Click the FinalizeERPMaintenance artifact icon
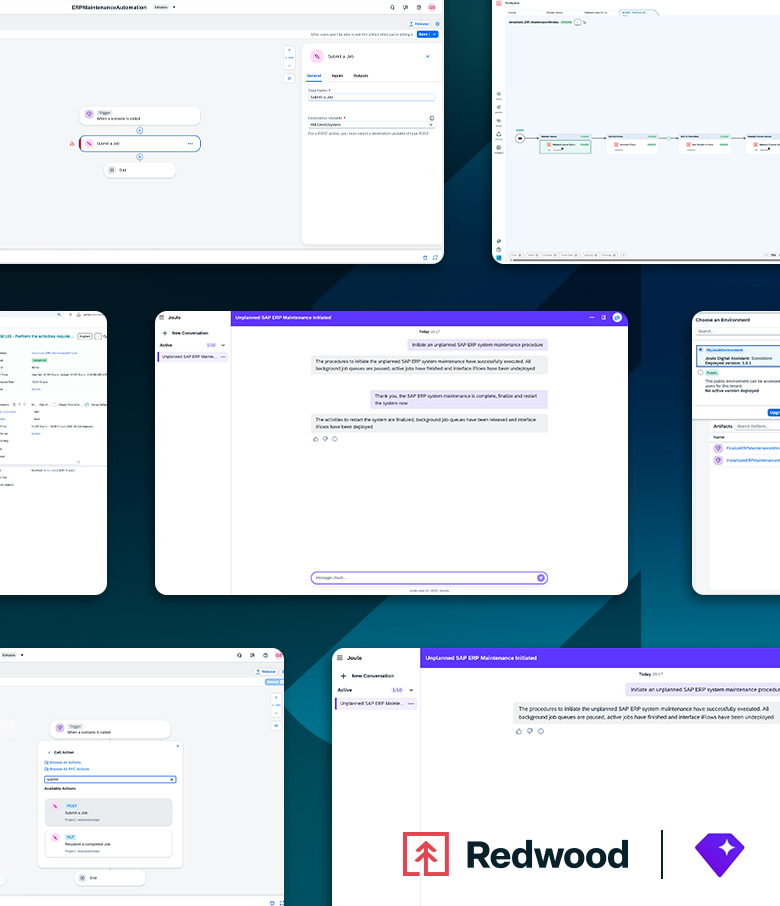 pyautogui.click(x=717, y=448)
